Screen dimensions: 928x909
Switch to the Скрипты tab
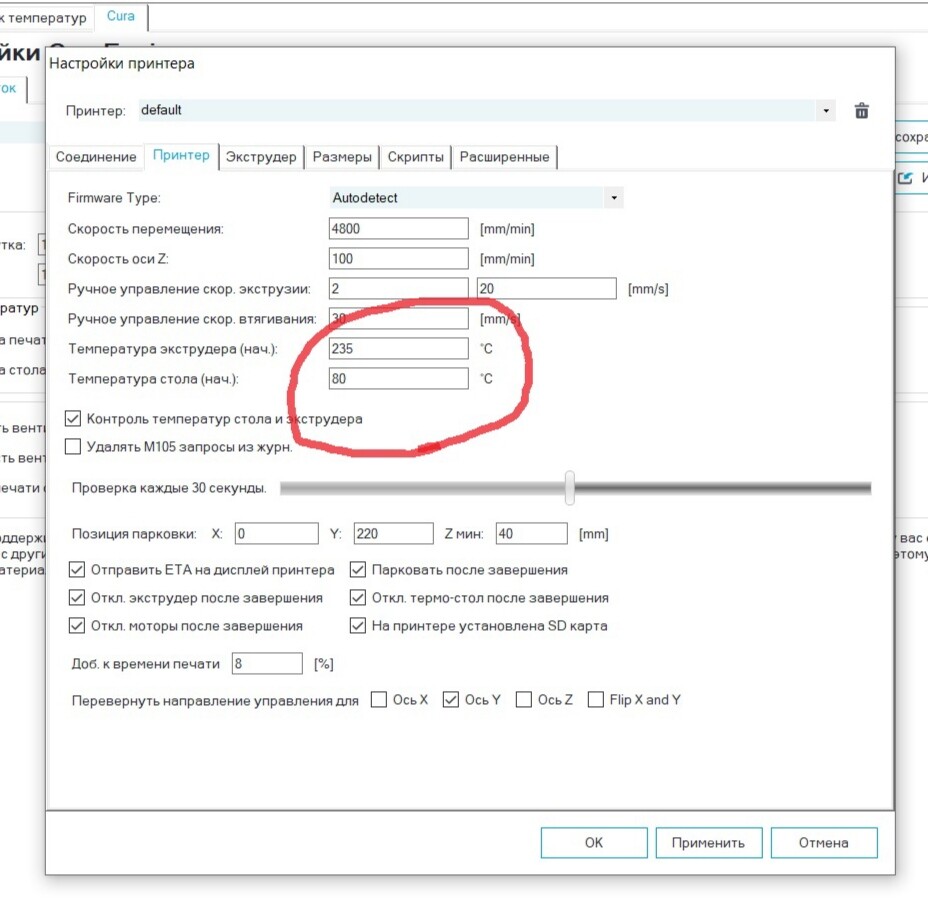[415, 157]
